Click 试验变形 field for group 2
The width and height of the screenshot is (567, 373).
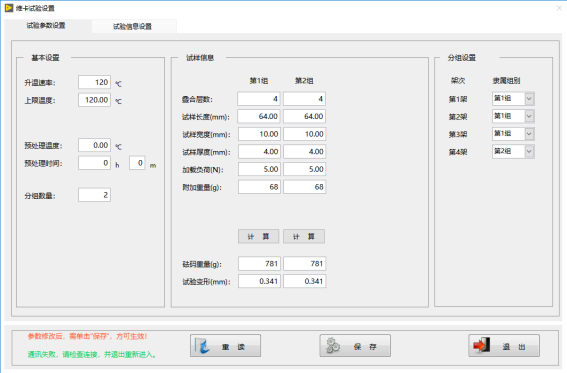pyautogui.click(x=304, y=281)
